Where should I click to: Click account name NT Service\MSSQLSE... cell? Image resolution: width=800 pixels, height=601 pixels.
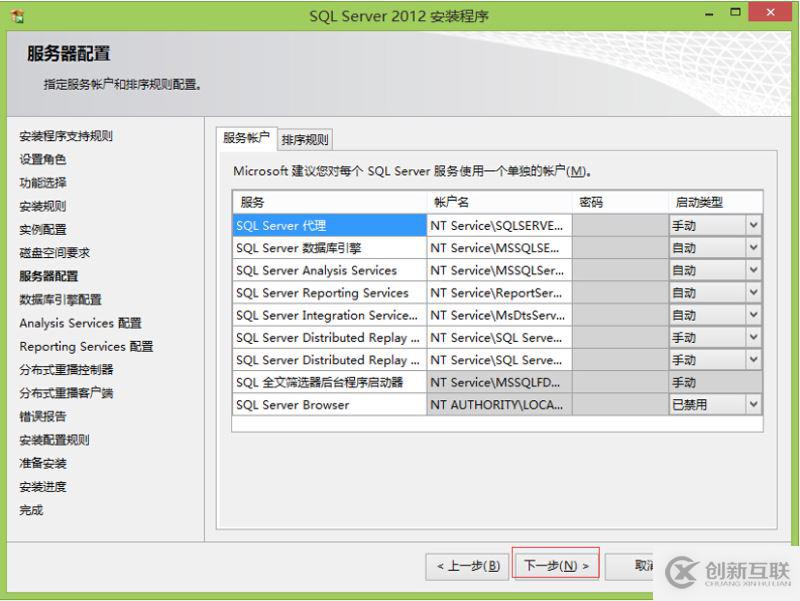499,248
